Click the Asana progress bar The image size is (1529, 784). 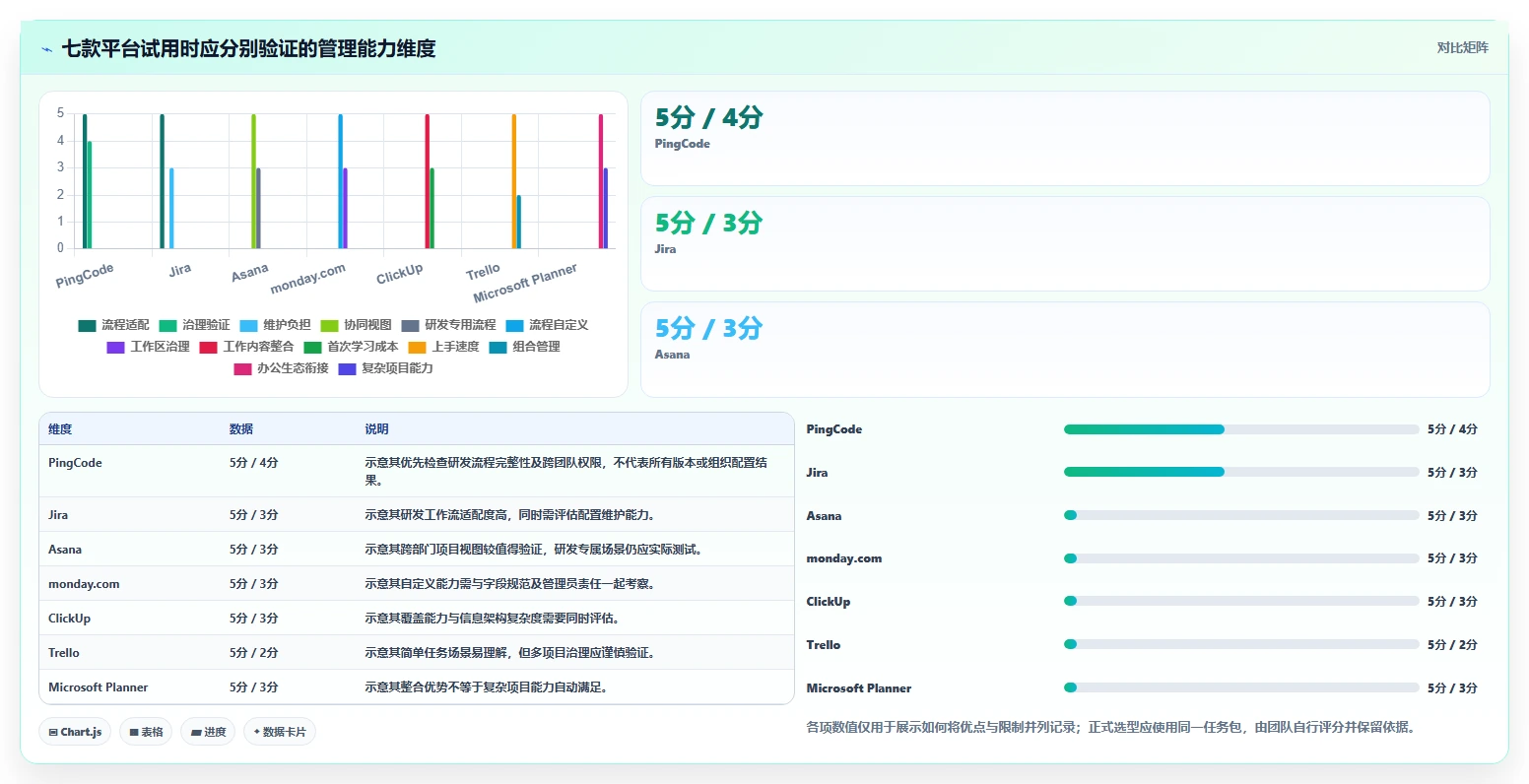(1241, 515)
